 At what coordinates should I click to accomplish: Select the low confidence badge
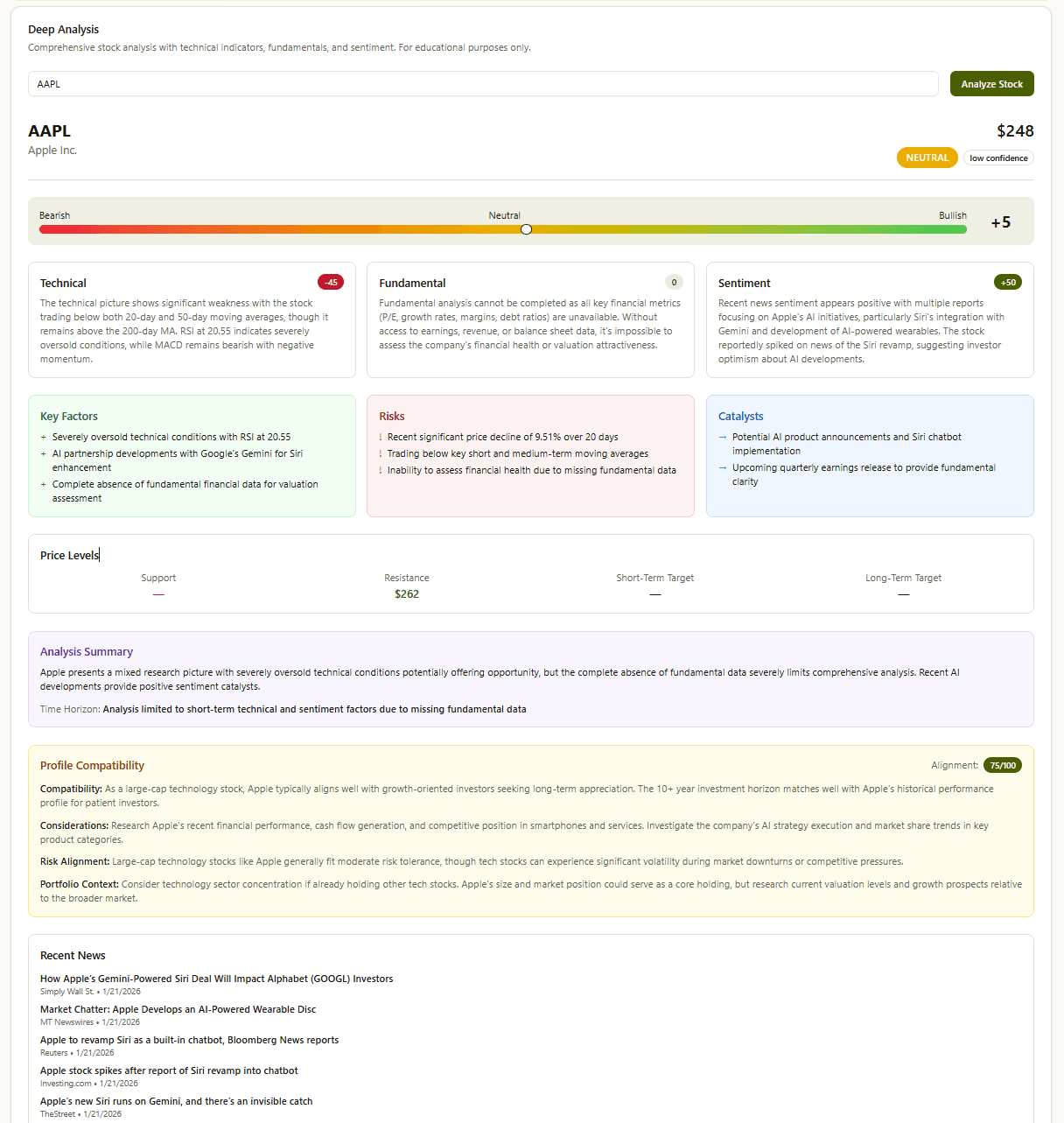998,158
